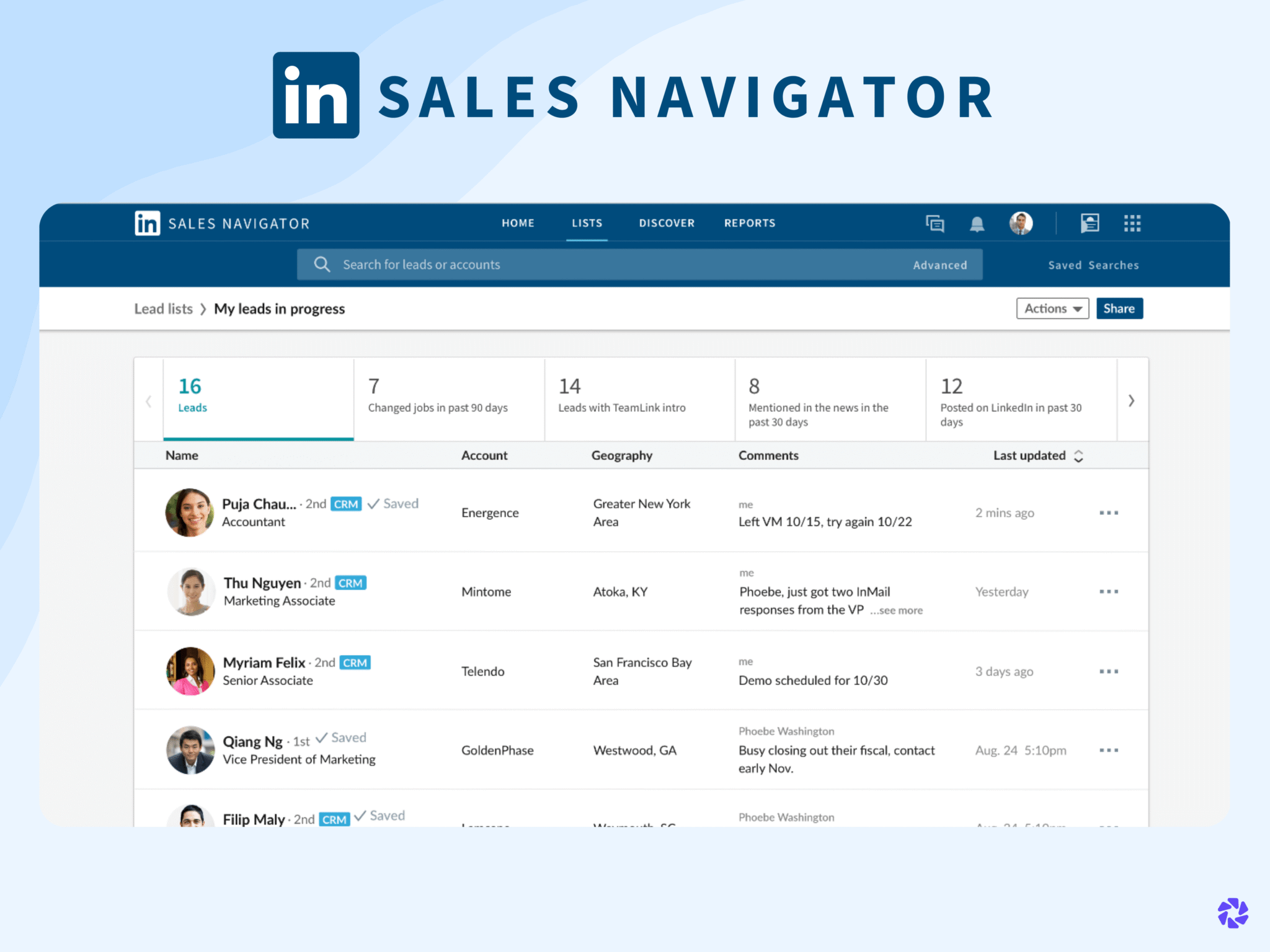The width and height of the screenshot is (1270, 952).
Task: Click the Share button
Action: coord(1119,308)
